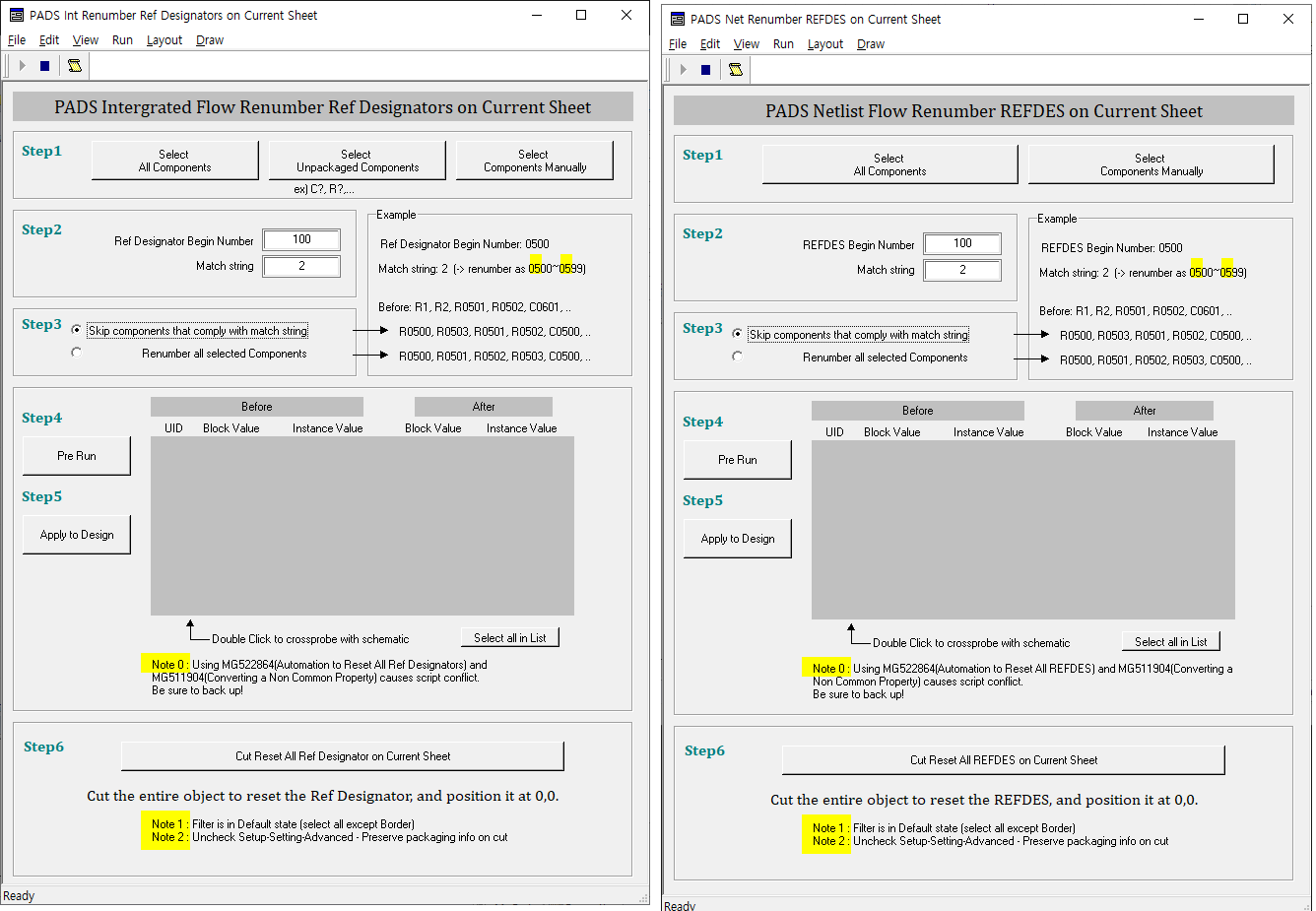Open File menu in Int Renumber window
The height and width of the screenshot is (911, 1316).
[17, 40]
